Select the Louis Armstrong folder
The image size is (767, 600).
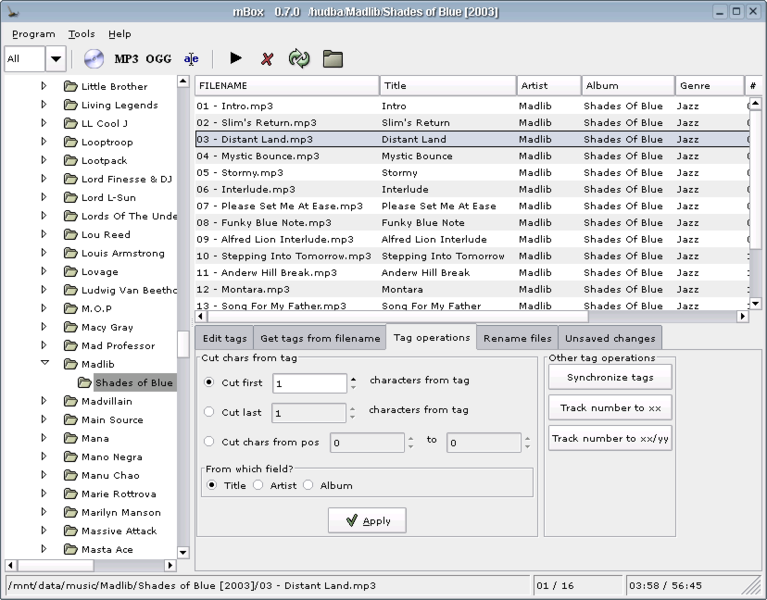click(x=123, y=253)
